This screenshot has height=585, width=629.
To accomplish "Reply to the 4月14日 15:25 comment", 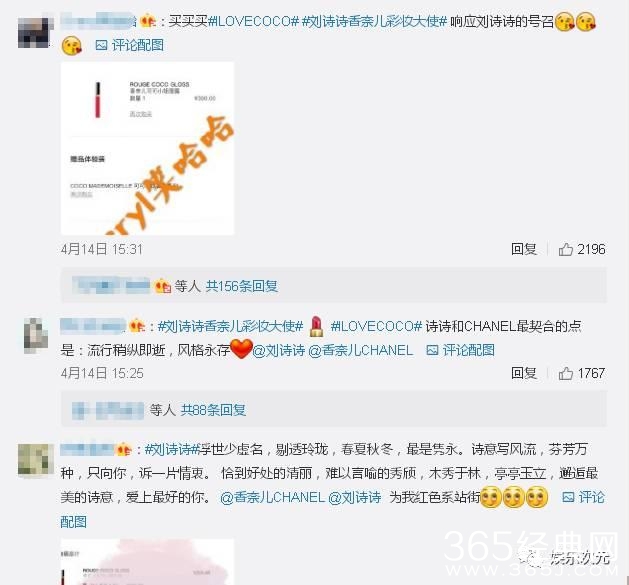I will click(x=523, y=373).
